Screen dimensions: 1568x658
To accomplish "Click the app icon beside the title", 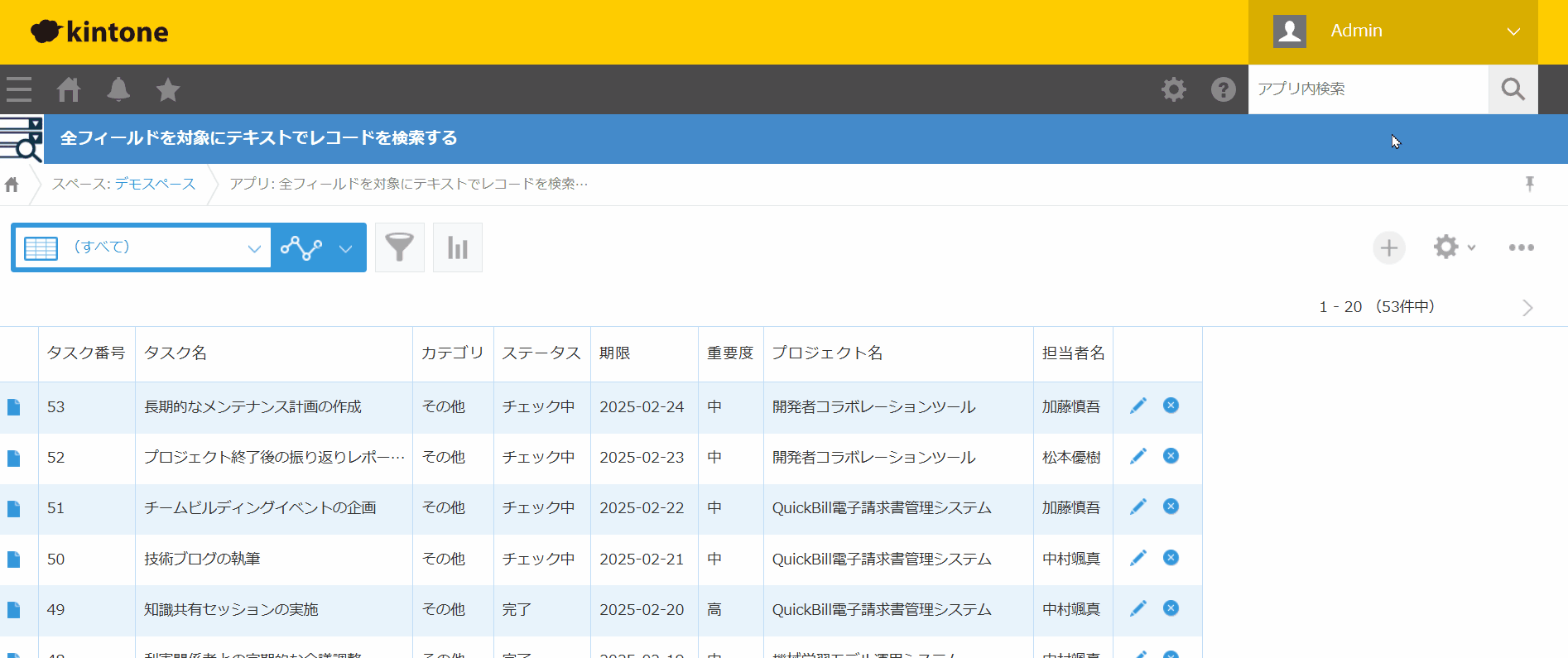I will [22, 139].
